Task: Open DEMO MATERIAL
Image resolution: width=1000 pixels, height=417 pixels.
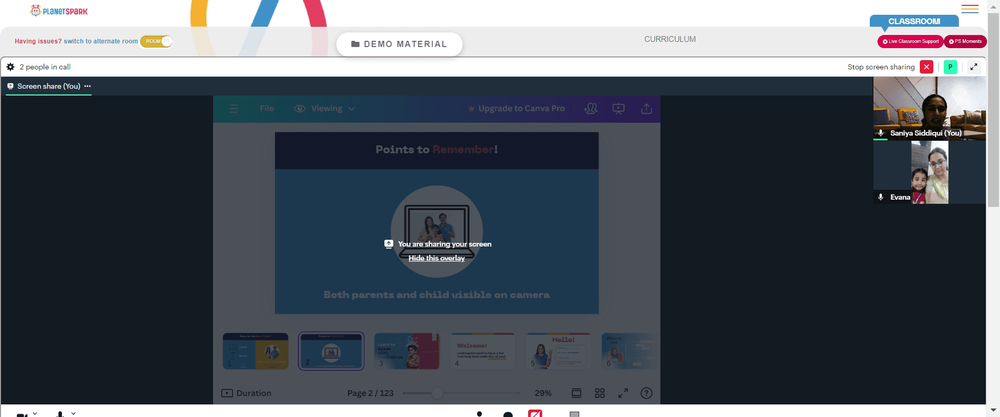Action: [399, 44]
